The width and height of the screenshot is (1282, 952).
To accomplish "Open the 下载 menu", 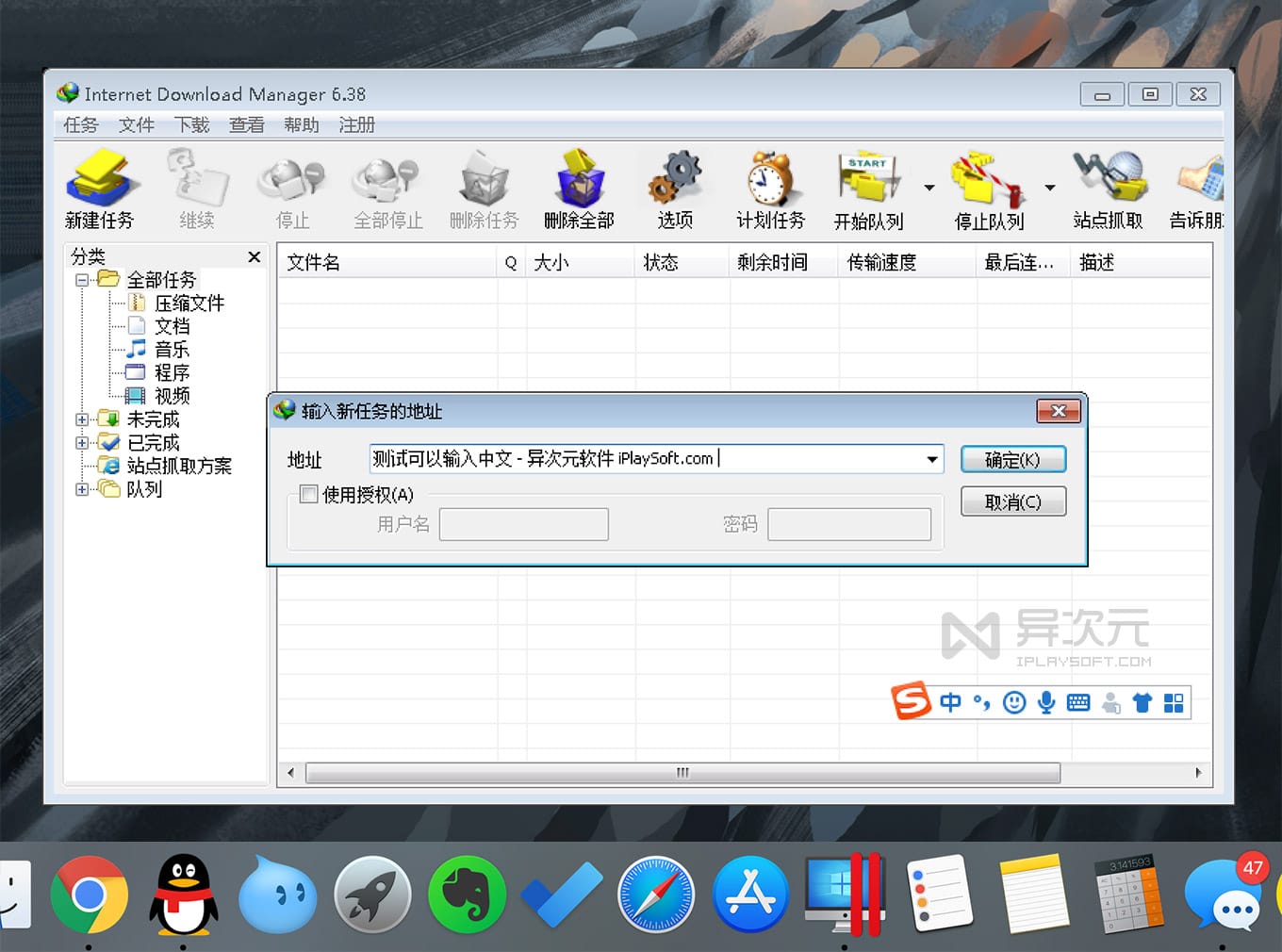I will 191,124.
